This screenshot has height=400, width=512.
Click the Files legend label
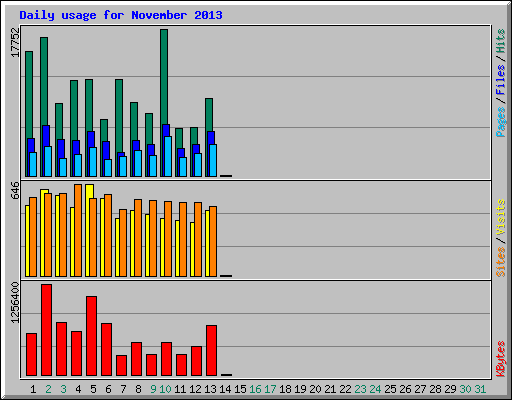501,80
